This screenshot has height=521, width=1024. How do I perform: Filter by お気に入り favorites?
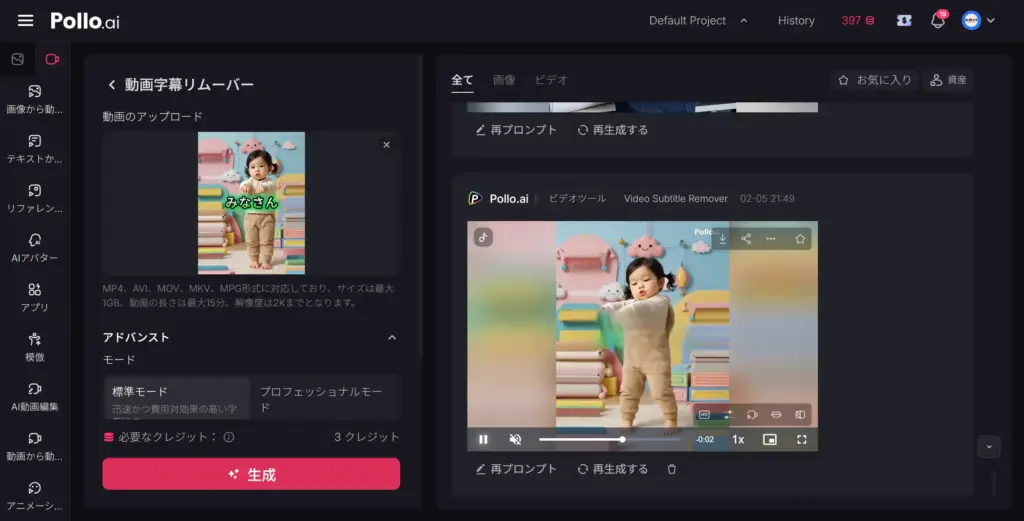click(x=874, y=80)
